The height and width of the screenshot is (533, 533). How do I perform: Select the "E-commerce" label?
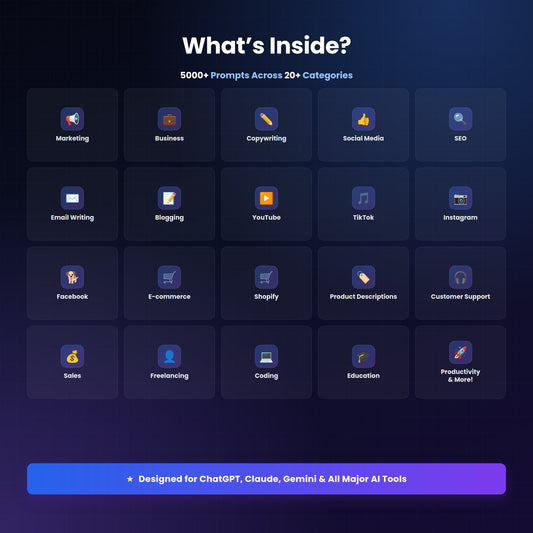click(x=169, y=296)
